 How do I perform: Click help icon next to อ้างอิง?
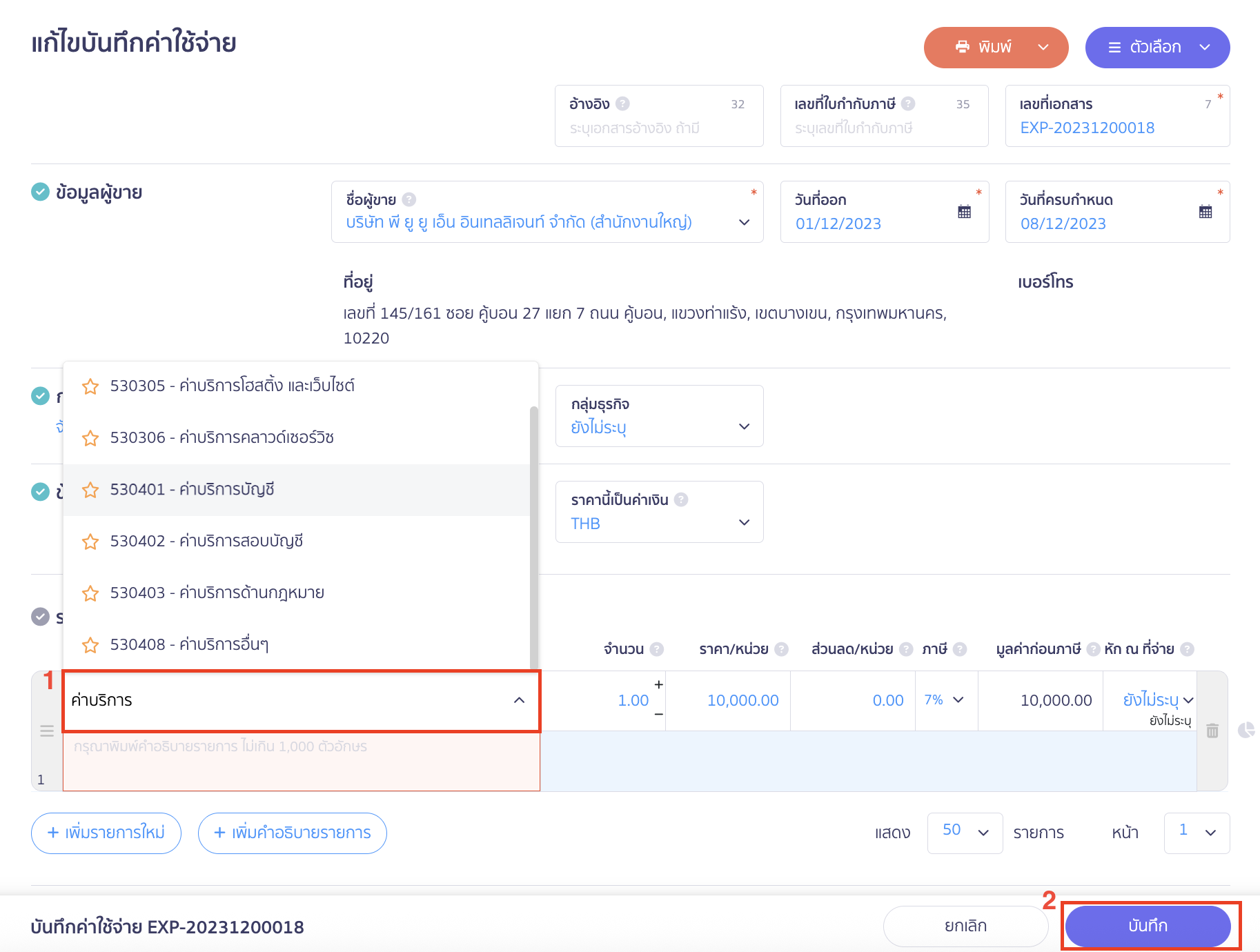coord(622,103)
